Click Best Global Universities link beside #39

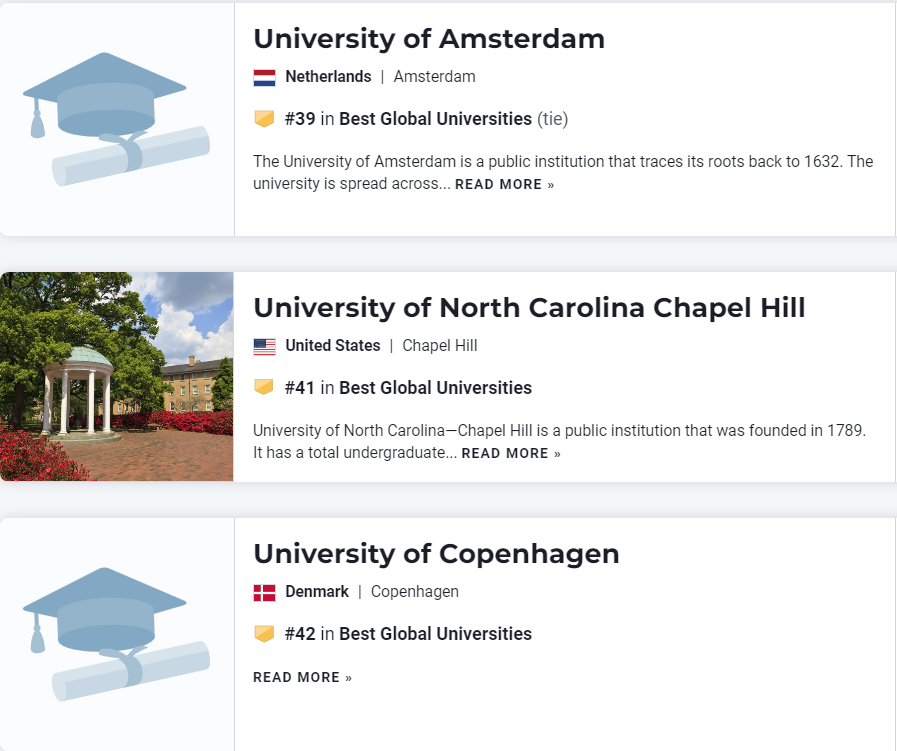[x=435, y=119]
